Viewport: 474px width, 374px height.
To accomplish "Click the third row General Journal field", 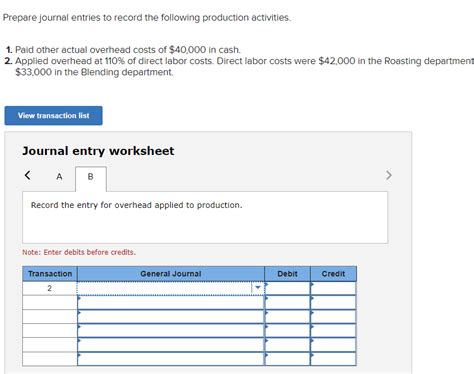I will 171,316.
